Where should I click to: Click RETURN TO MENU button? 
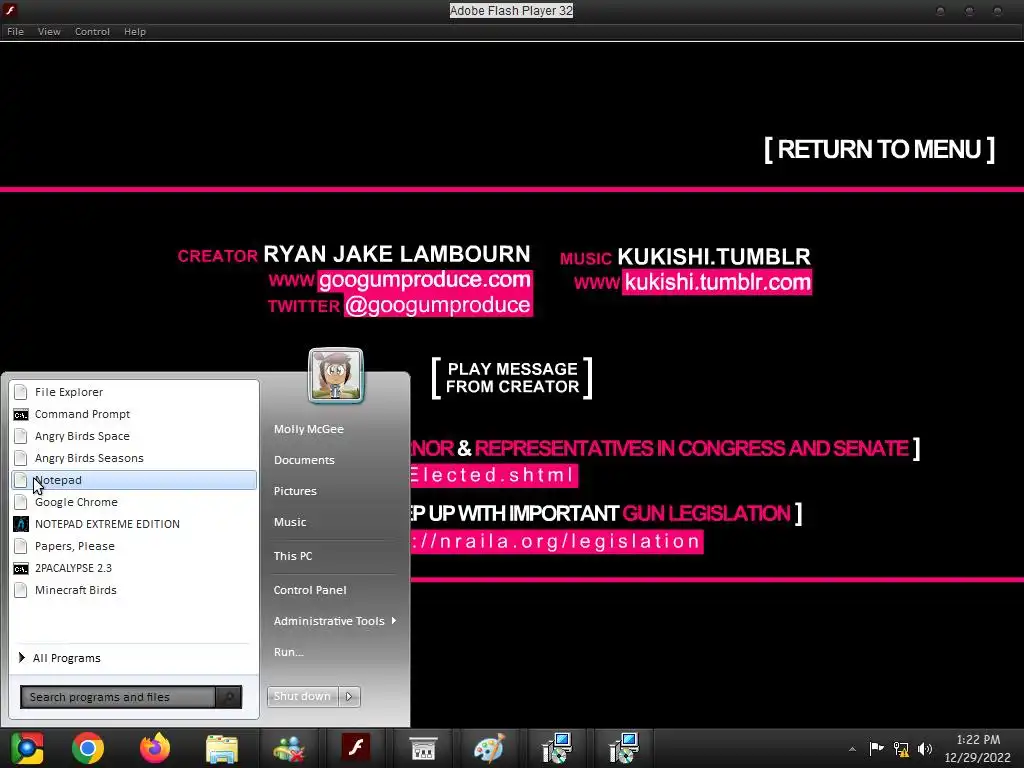pos(879,150)
